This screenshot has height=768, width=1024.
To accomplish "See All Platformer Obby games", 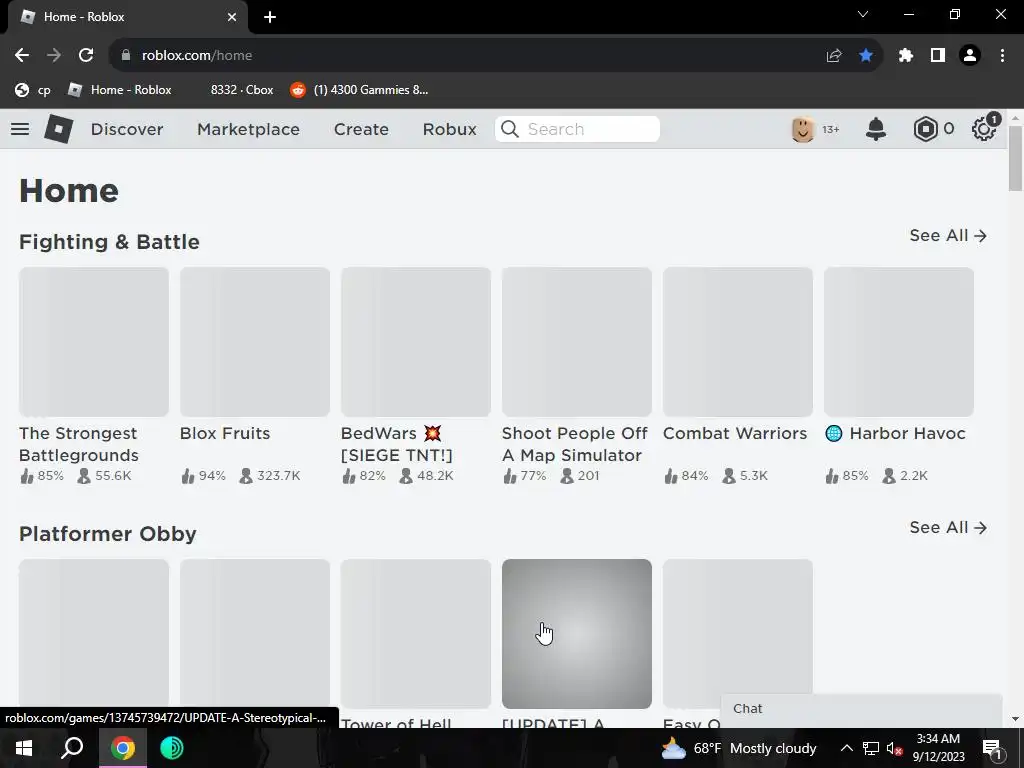I will pos(948,528).
